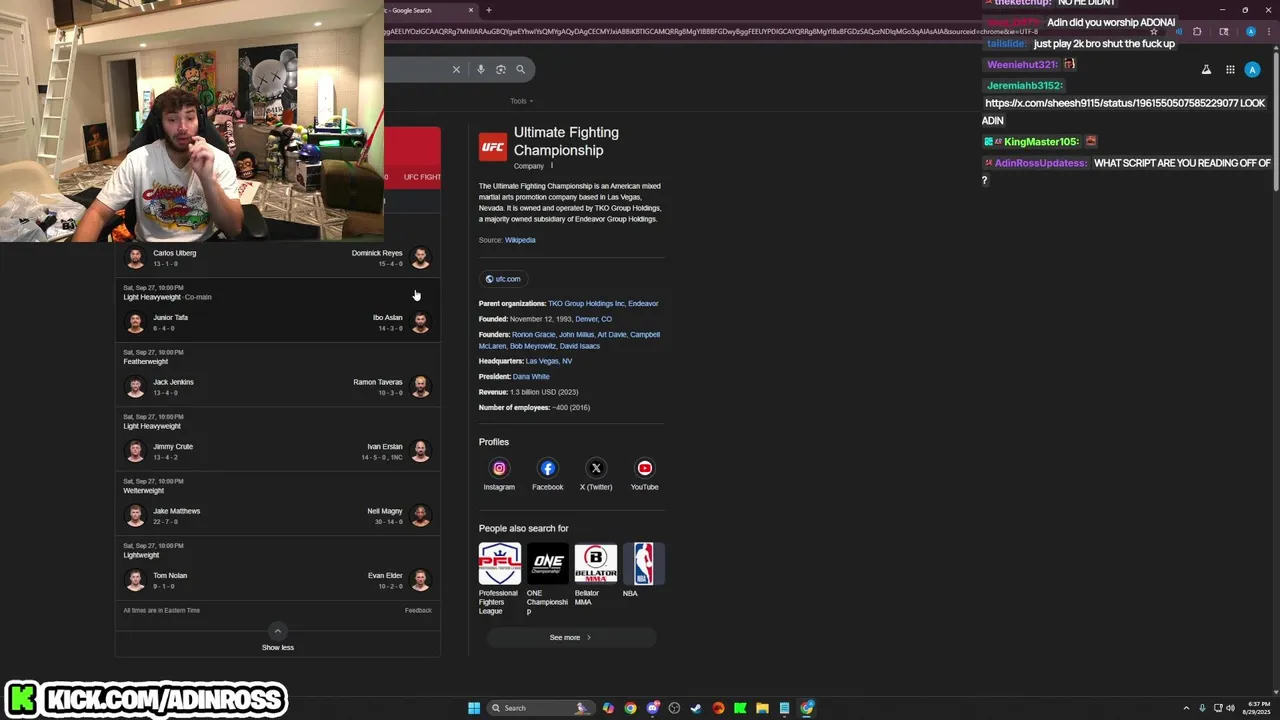Screen dimensions: 1280x720
Task: Open Chrome profile avatar in toolbar
Action: coord(1251,32)
